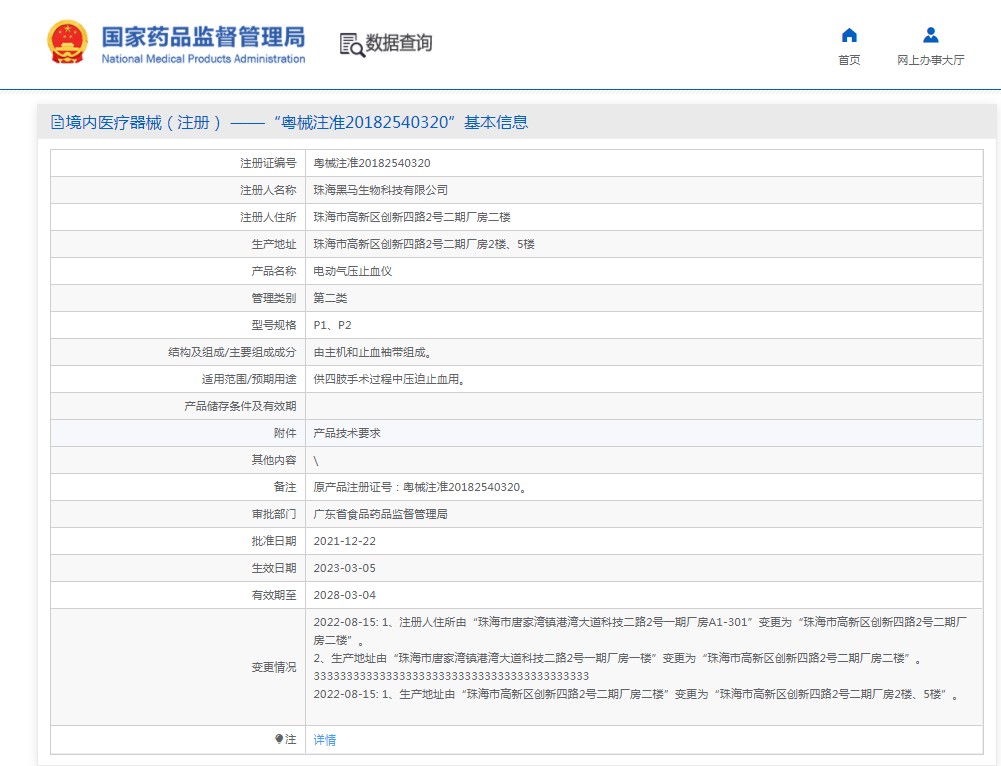
Task: Click the approval date 2021-12-22
Action: (345, 541)
